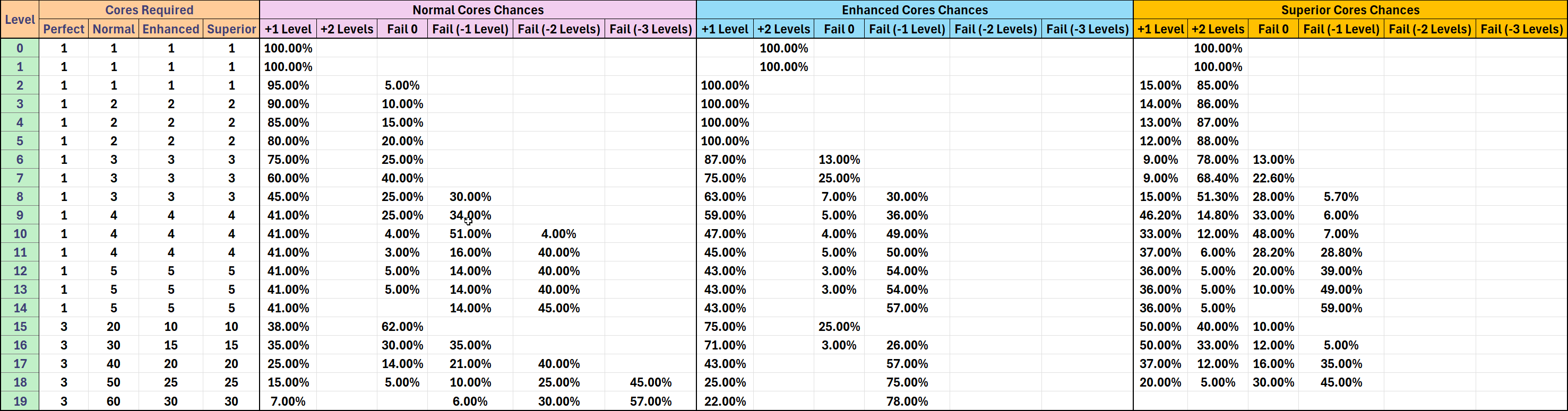The image size is (1568, 411).
Task: Click the Superior Cores Chances header
Action: (1350, 10)
